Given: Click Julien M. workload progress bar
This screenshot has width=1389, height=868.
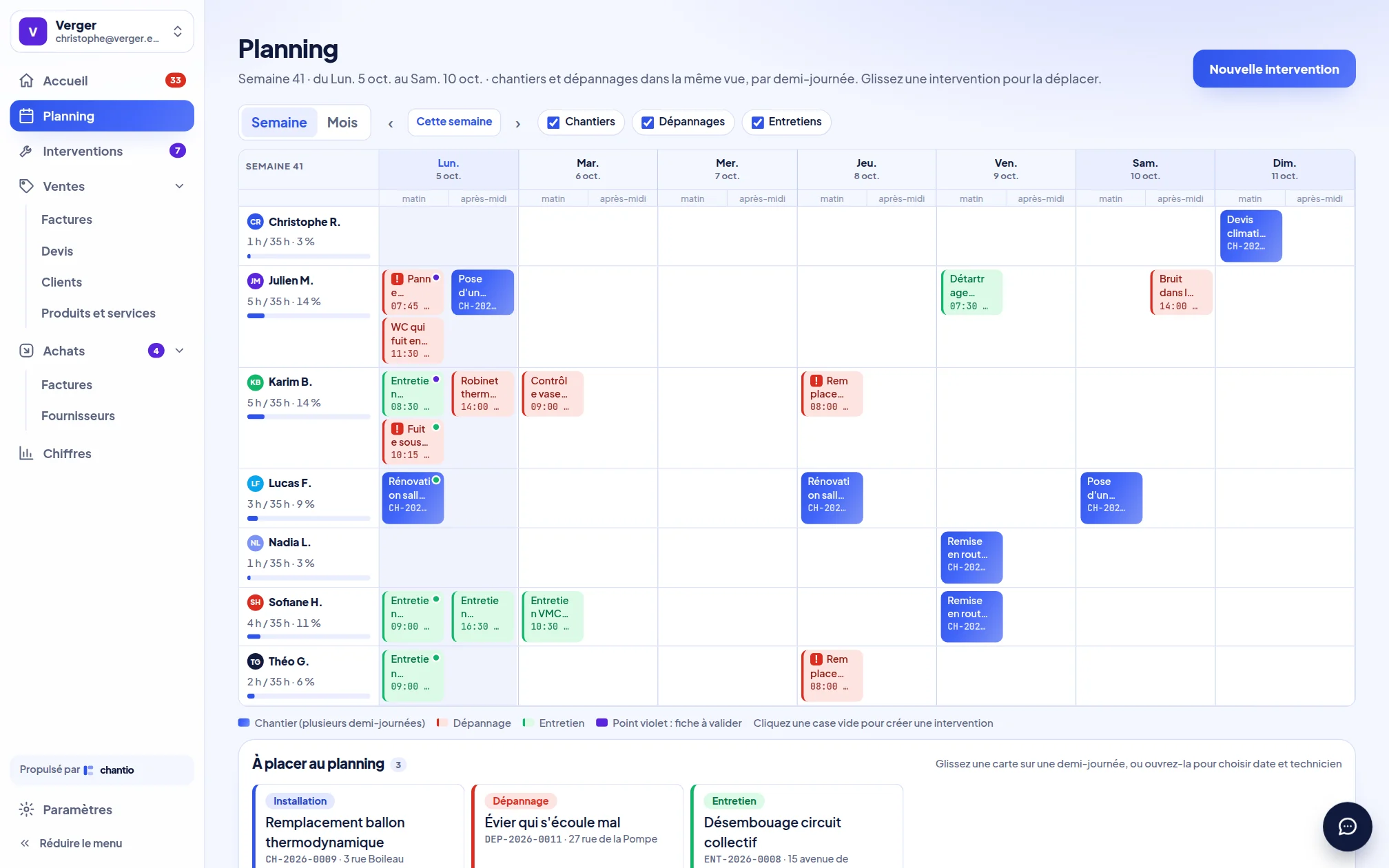Looking at the screenshot, I should pos(309,316).
